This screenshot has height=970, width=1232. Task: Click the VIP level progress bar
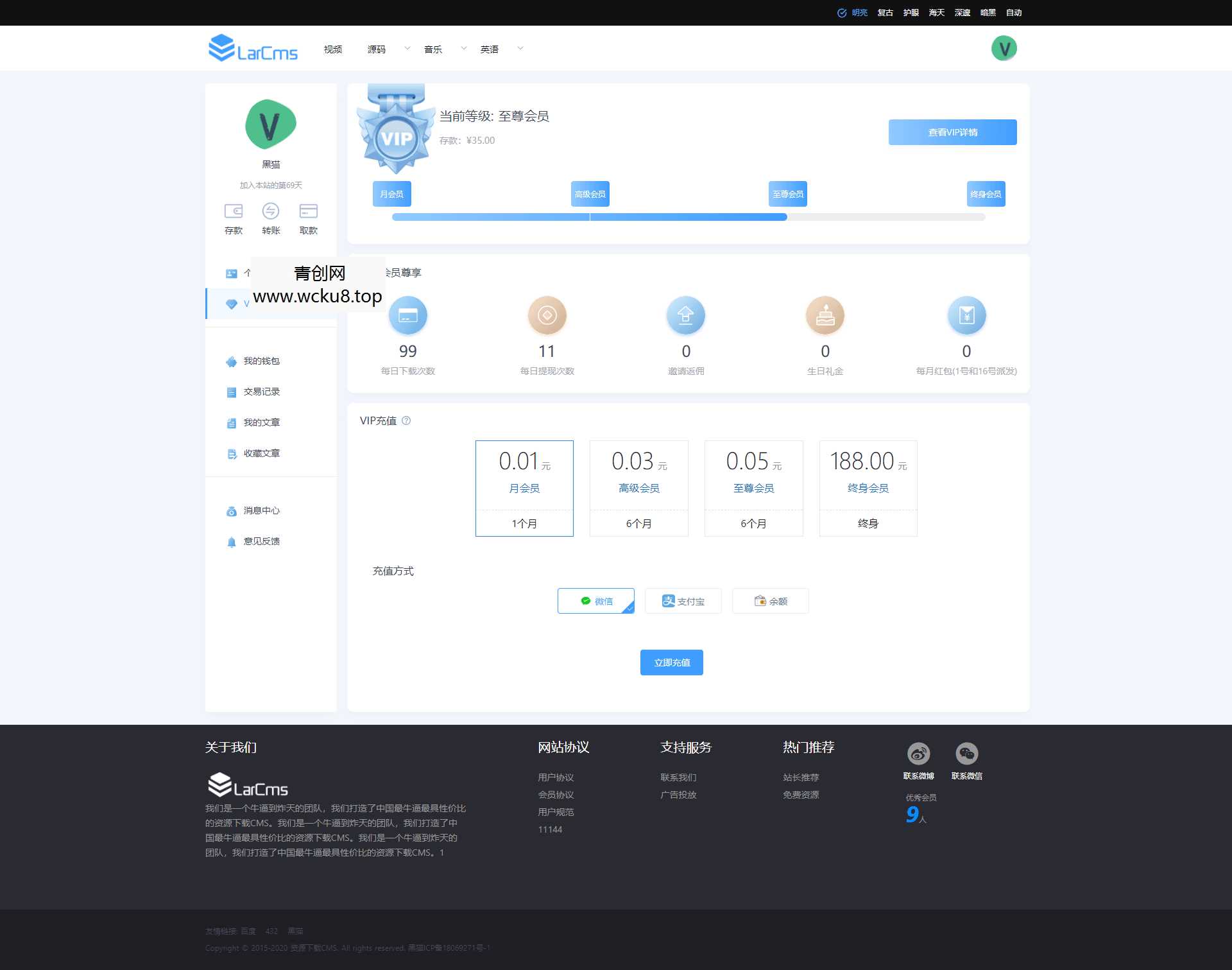[688, 217]
